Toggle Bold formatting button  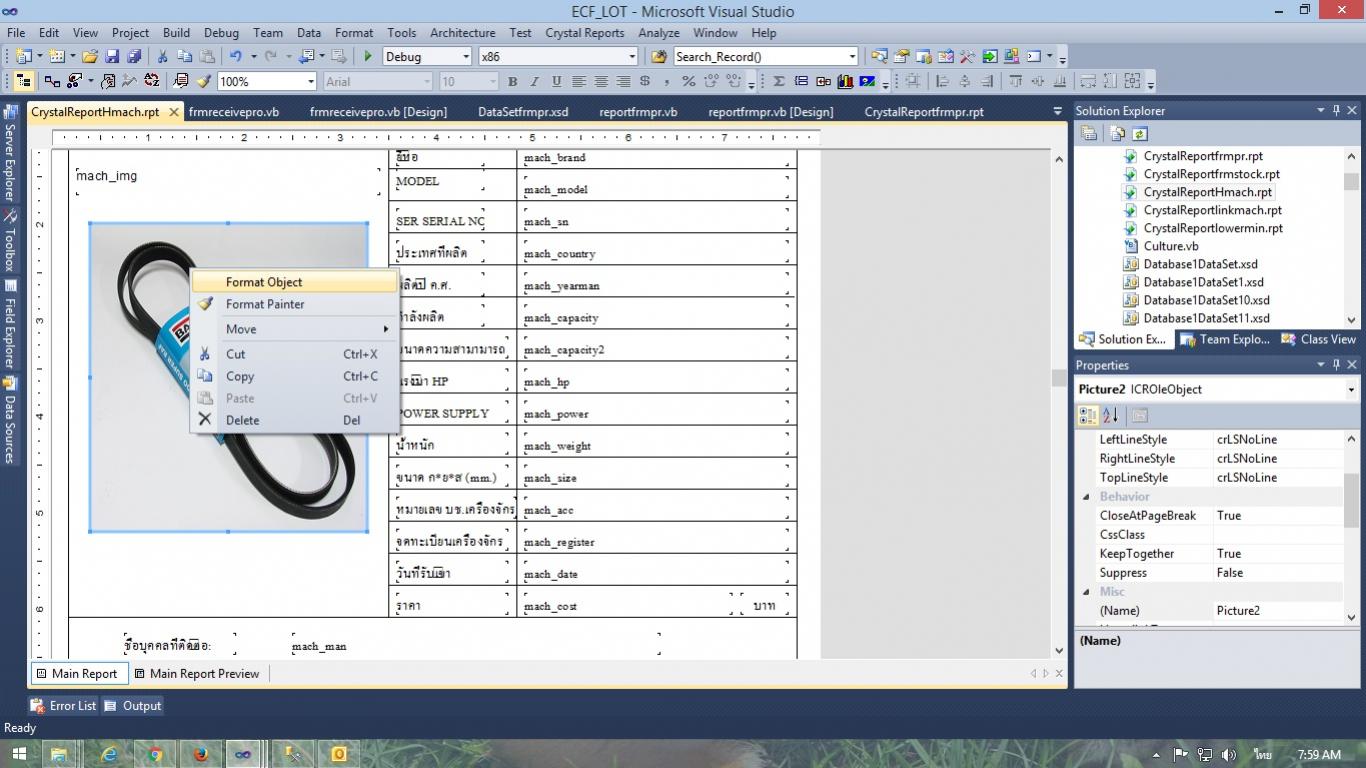click(x=513, y=81)
